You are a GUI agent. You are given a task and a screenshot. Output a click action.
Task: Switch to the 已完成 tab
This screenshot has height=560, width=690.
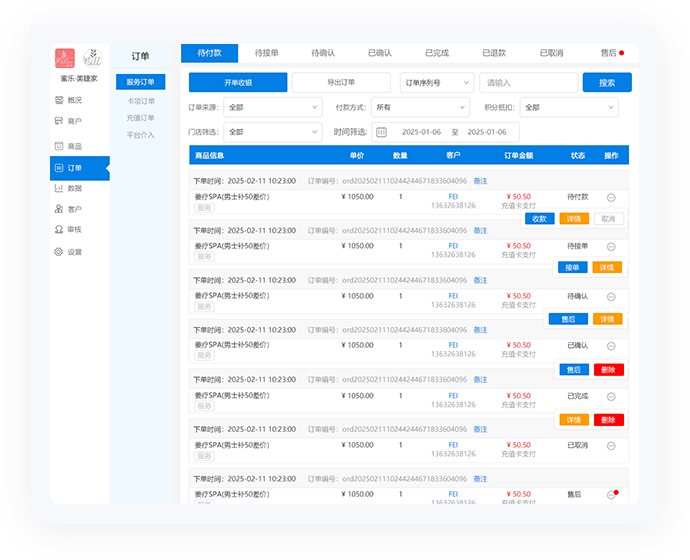[437, 53]
